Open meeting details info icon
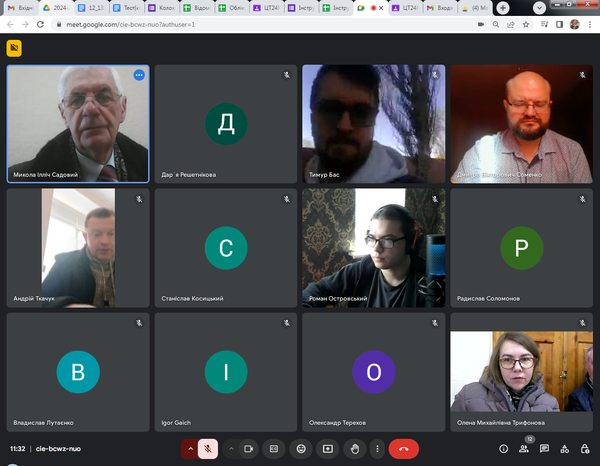 pyautogui.click(x=503, y=449)
